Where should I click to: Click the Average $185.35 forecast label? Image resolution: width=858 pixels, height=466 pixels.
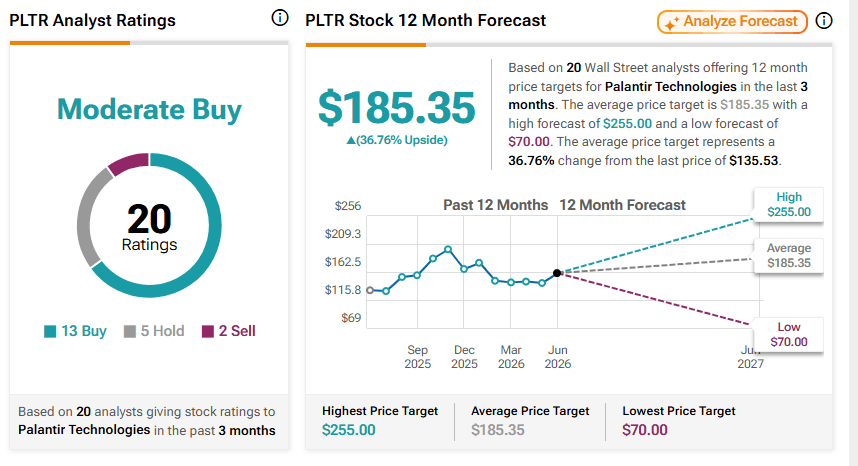[789, 255]
